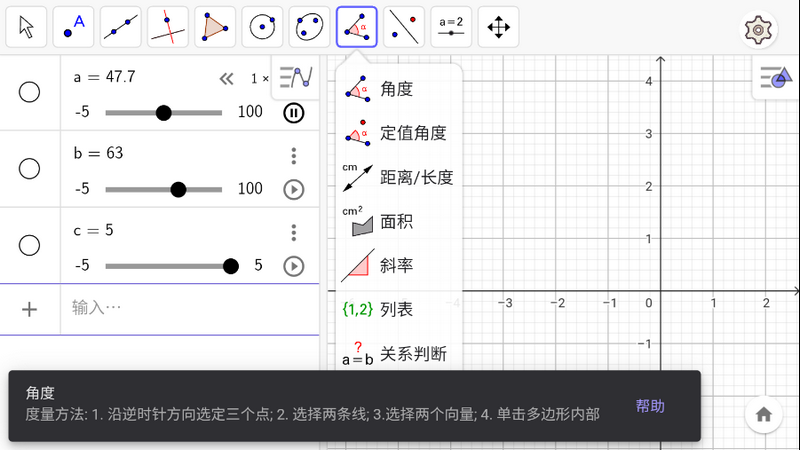Open the three-dot menu for c
Image resolution: width=800 pixels, height=450 pixels.
point(293,232)
